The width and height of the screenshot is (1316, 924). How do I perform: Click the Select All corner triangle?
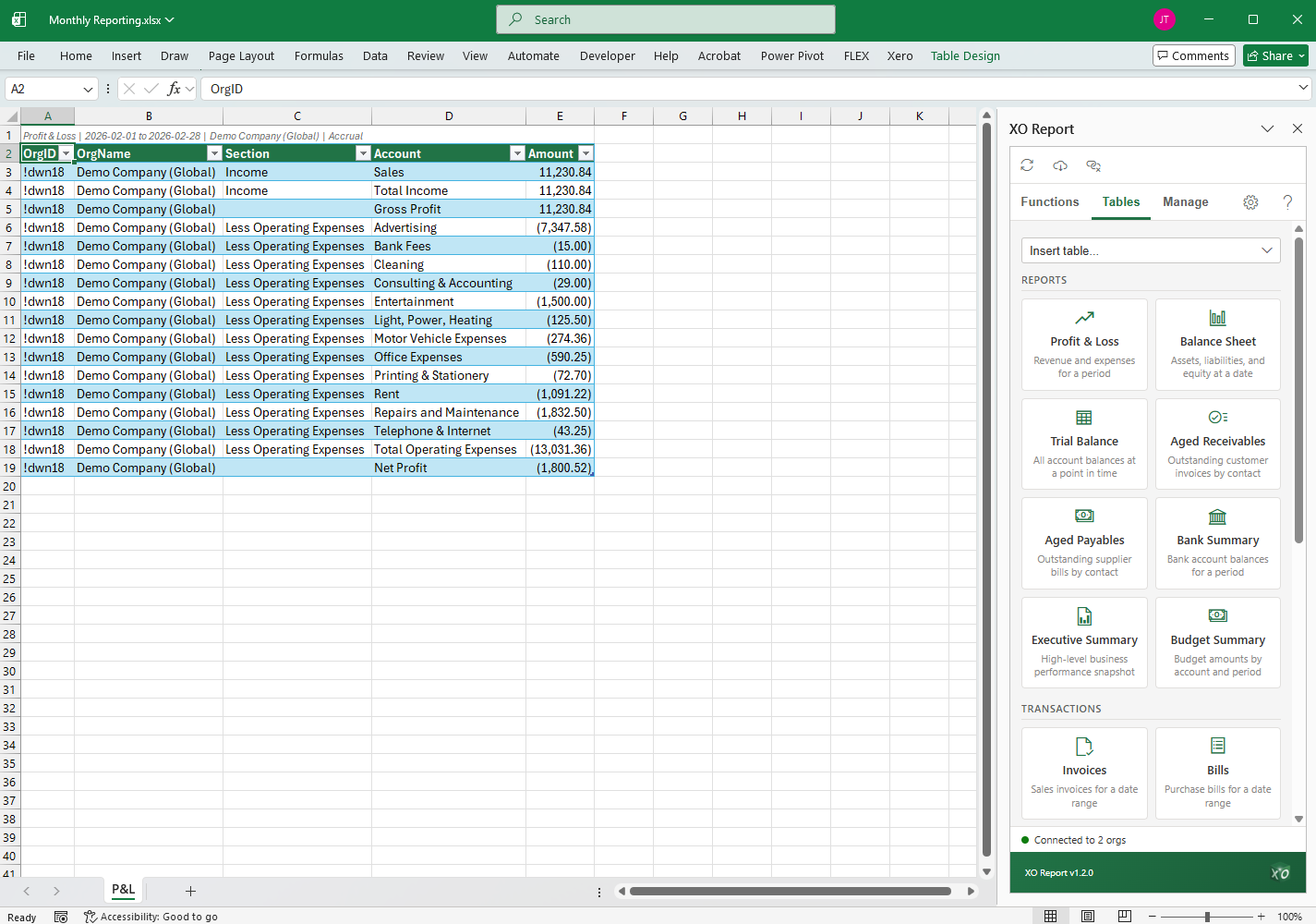[x=12, y=116]
